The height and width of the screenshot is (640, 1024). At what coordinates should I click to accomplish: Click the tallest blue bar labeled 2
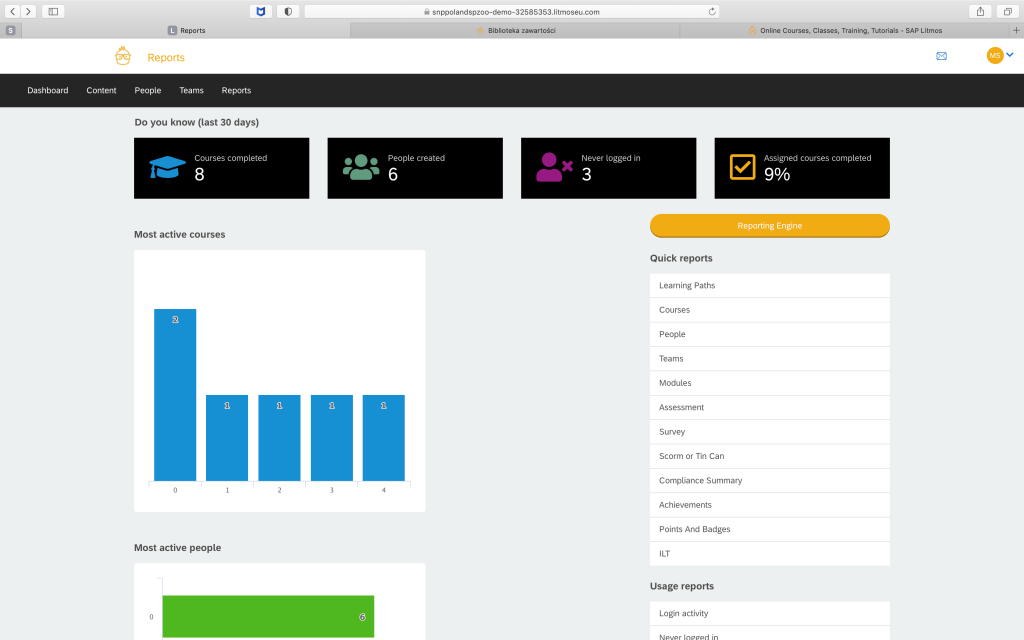(175, 394)
